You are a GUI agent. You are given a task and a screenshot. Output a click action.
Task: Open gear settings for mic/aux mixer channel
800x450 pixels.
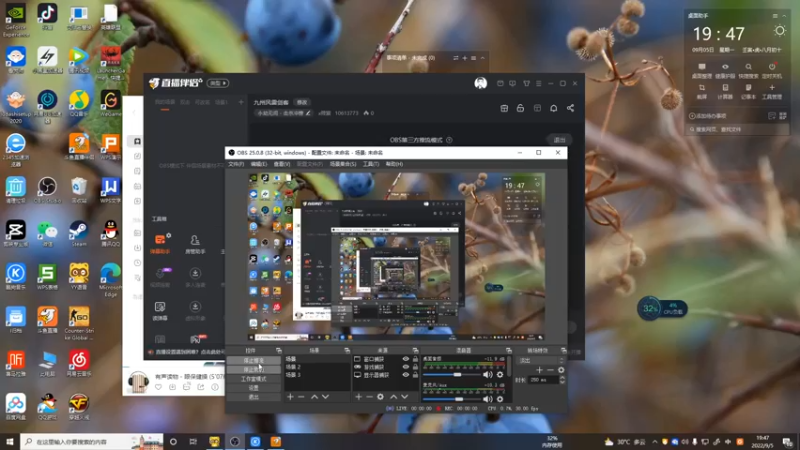(x=500, y=399)
